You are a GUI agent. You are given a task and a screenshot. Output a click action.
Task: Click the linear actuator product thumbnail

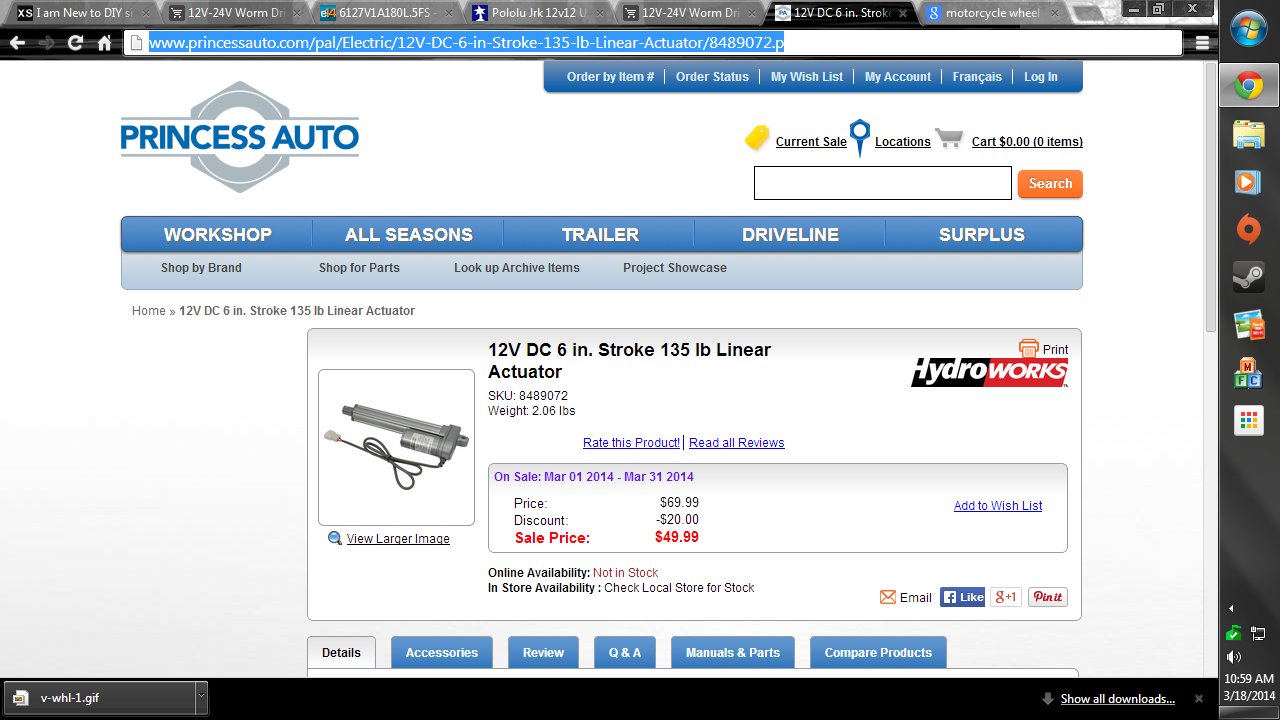pos(396,447)
